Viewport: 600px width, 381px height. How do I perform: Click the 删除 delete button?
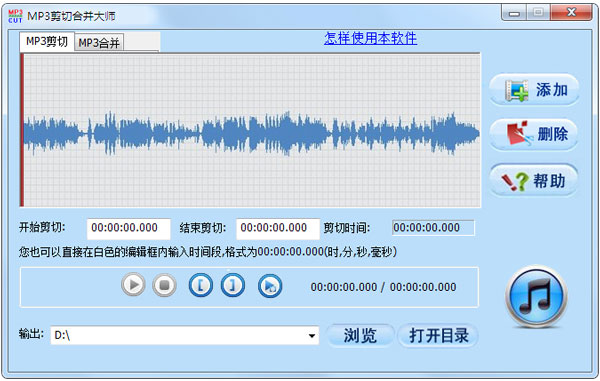[x=534, y=134]
